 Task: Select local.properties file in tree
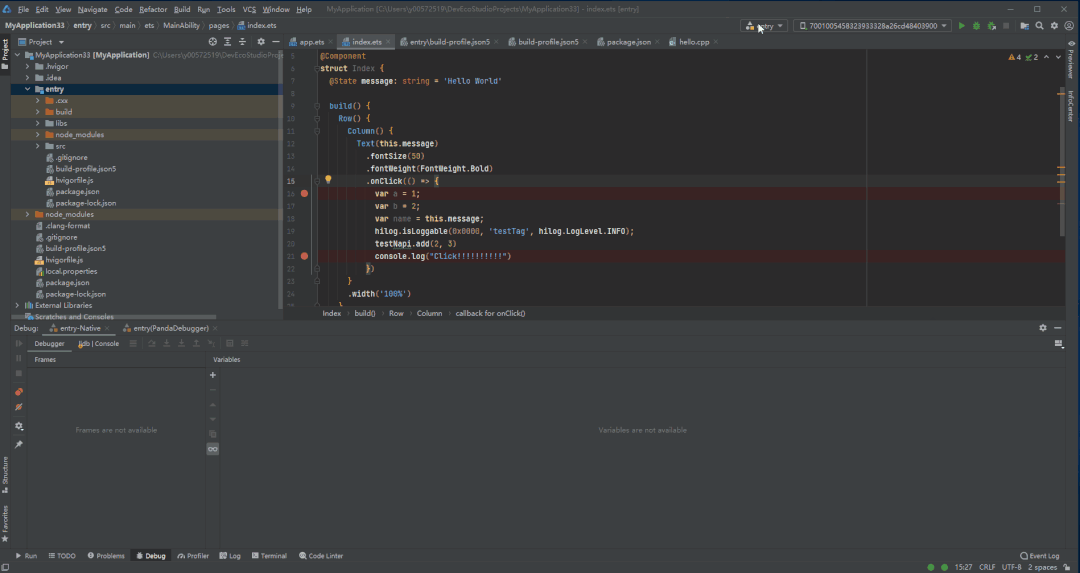point(71,271)
